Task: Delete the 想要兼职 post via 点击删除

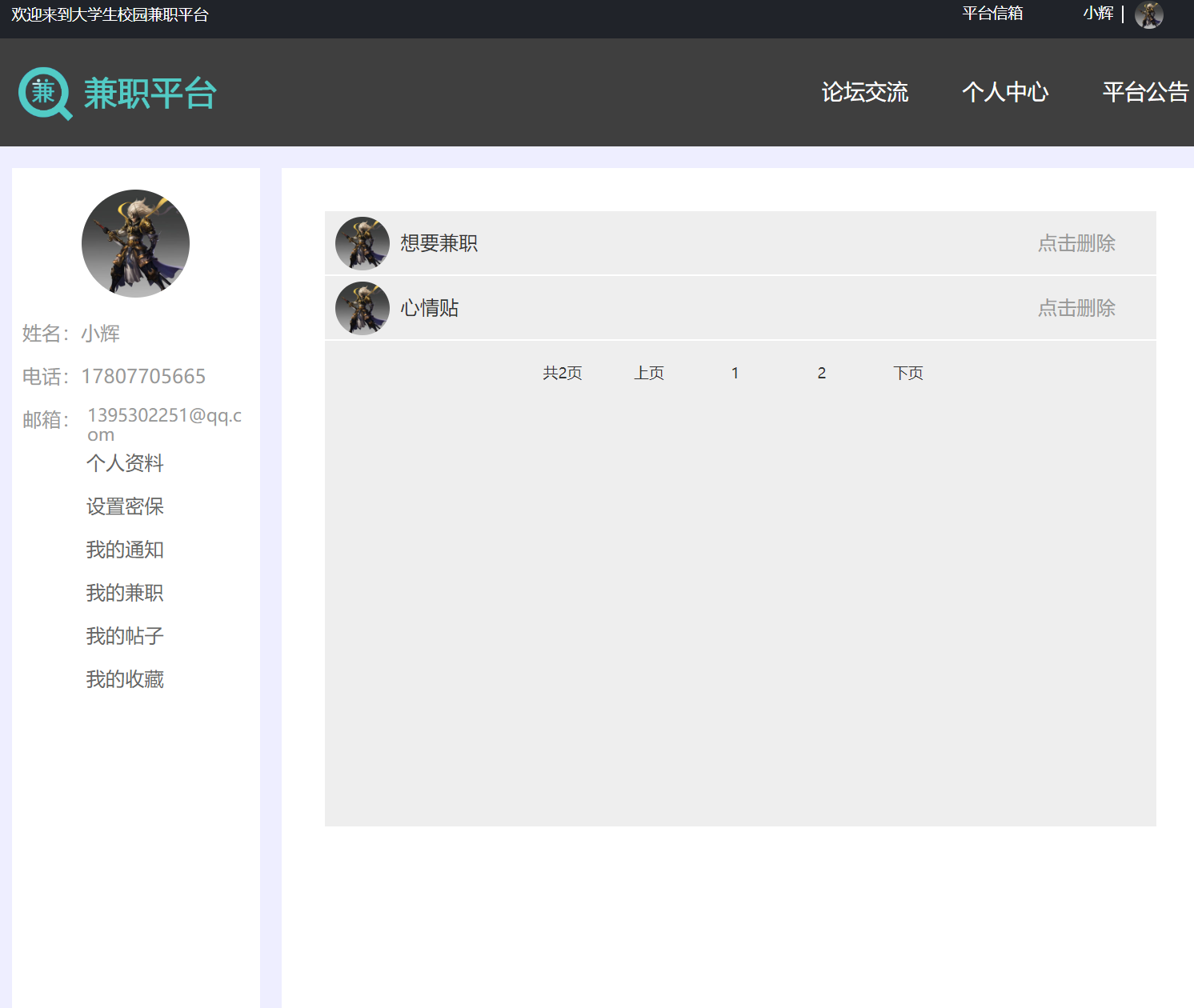Action: (1076, 243)
